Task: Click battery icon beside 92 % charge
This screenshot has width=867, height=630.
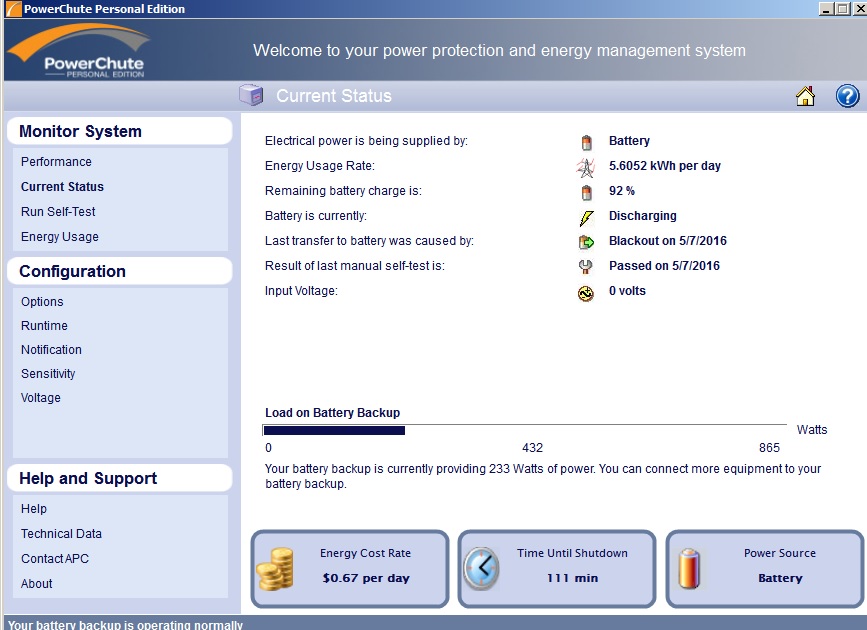Action: (x=586, y=192)
